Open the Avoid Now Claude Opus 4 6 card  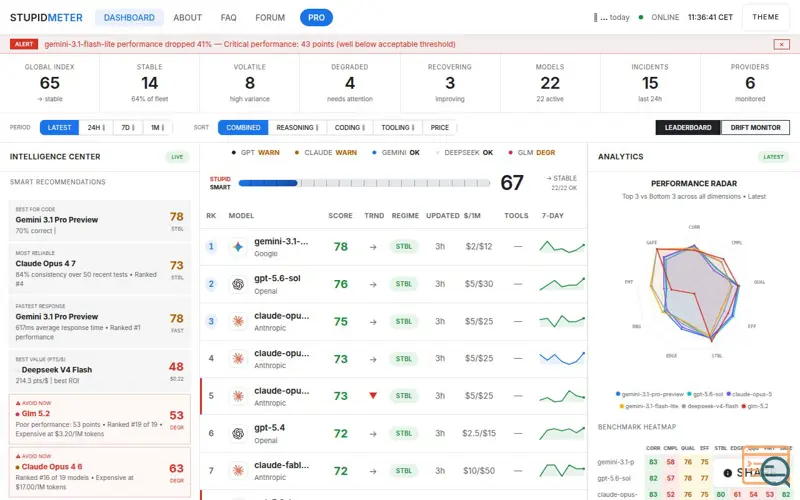[99, 472]
